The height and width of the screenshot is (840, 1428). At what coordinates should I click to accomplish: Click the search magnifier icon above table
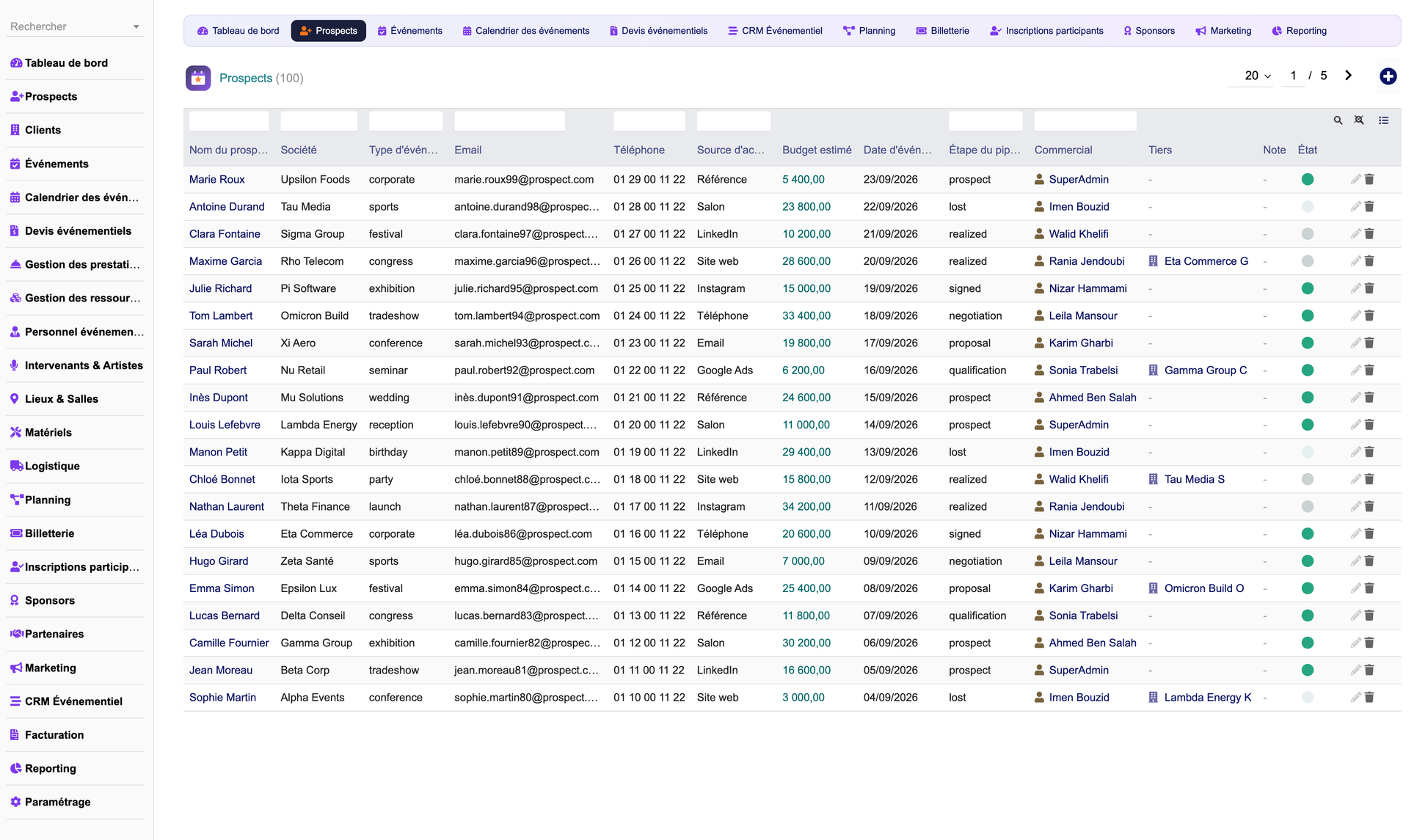1338,120
